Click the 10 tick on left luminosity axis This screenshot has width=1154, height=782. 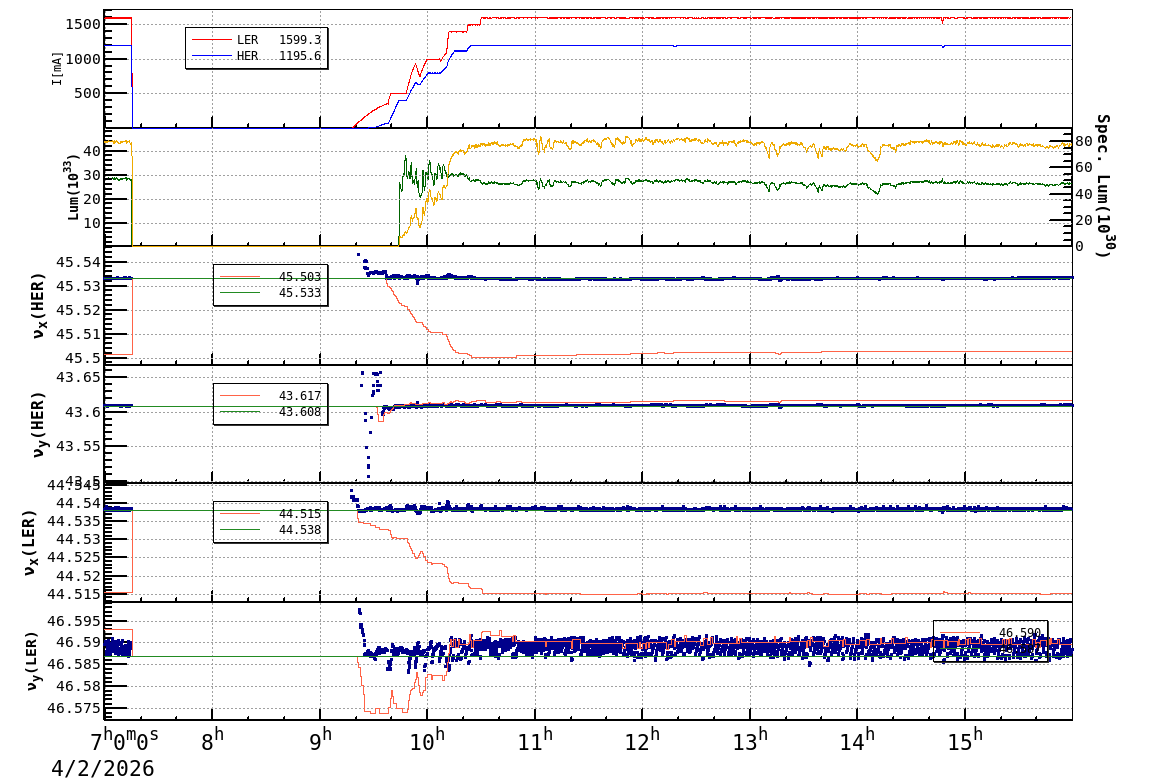click(92, 223)
